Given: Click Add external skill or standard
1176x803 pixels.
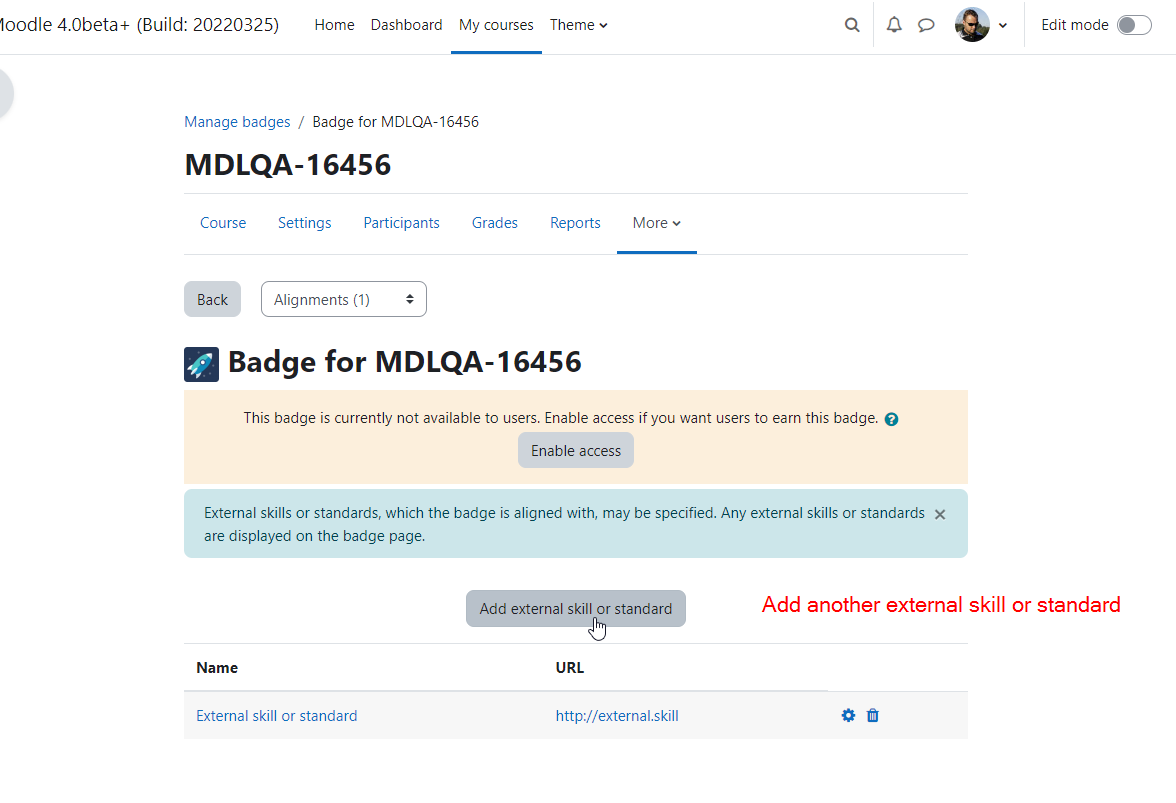Looking at the screenshot, I should point(576,609).
